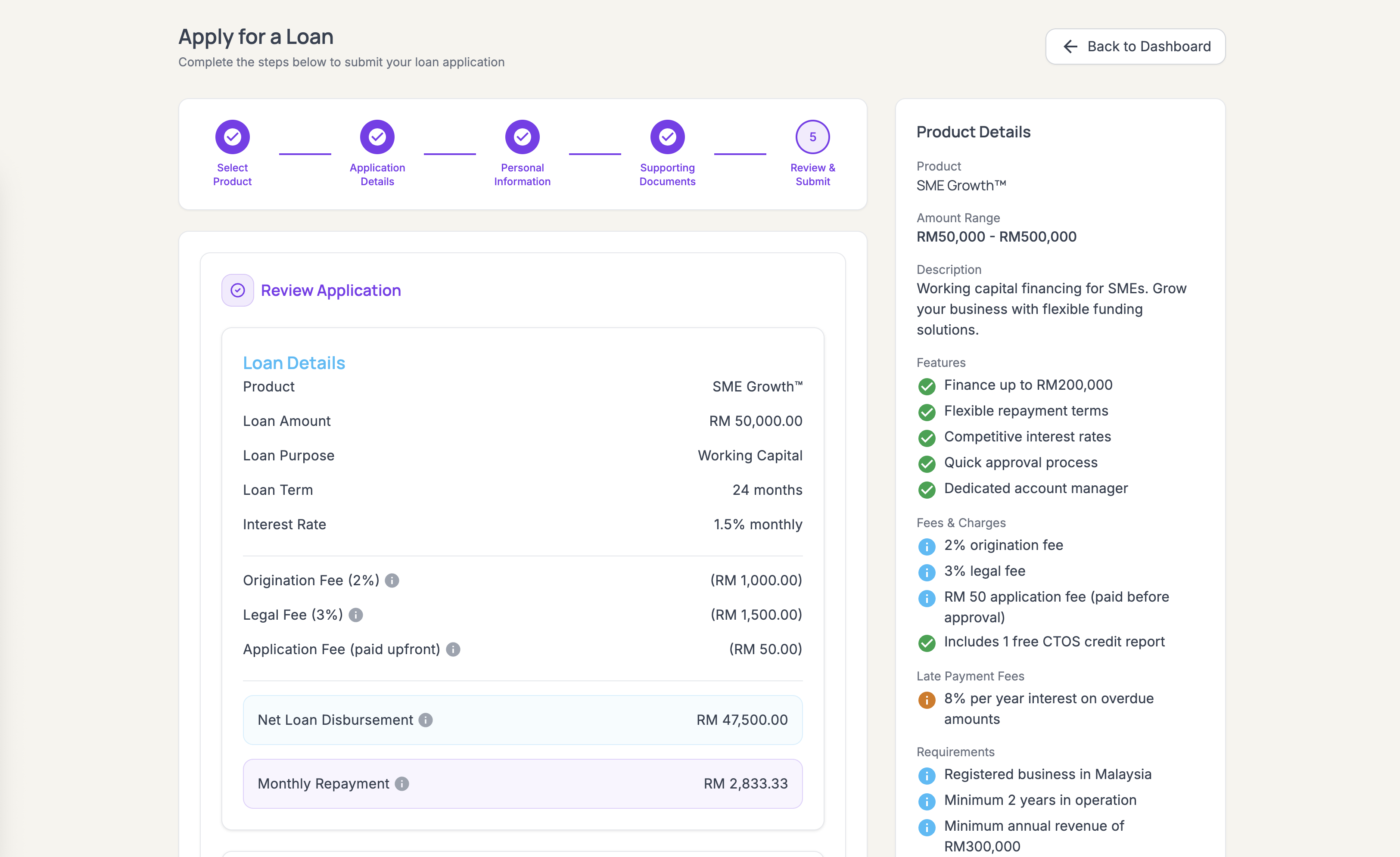
Task: Click the Review Application check icon
Action: coord(237,290)
